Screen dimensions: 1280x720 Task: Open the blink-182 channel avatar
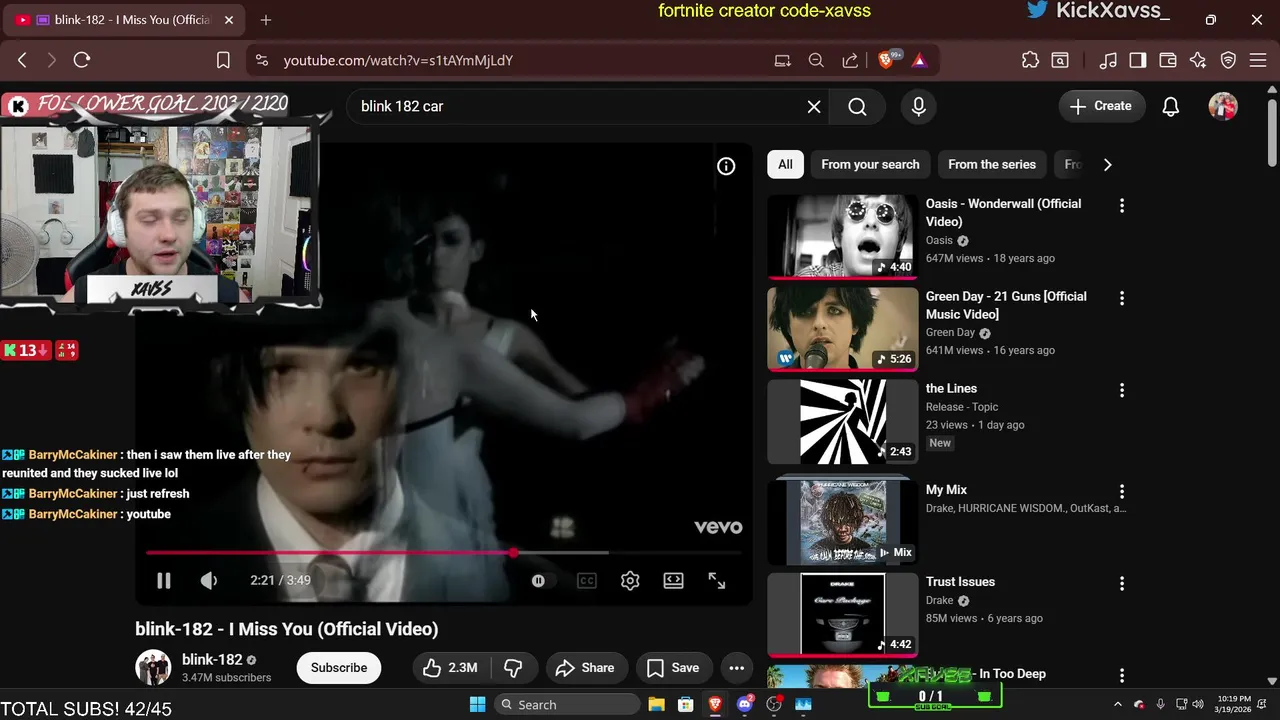click(153, 667)
